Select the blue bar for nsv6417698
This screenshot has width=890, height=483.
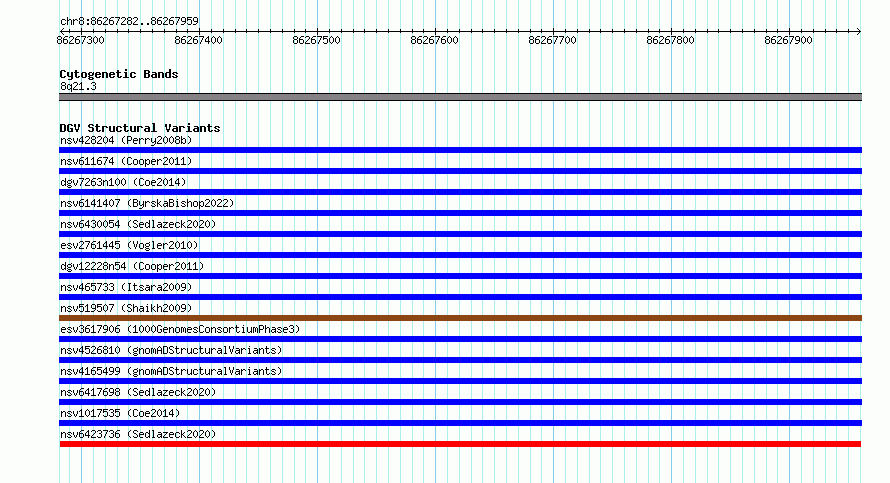pyautogui.click(x=460, y=402)
